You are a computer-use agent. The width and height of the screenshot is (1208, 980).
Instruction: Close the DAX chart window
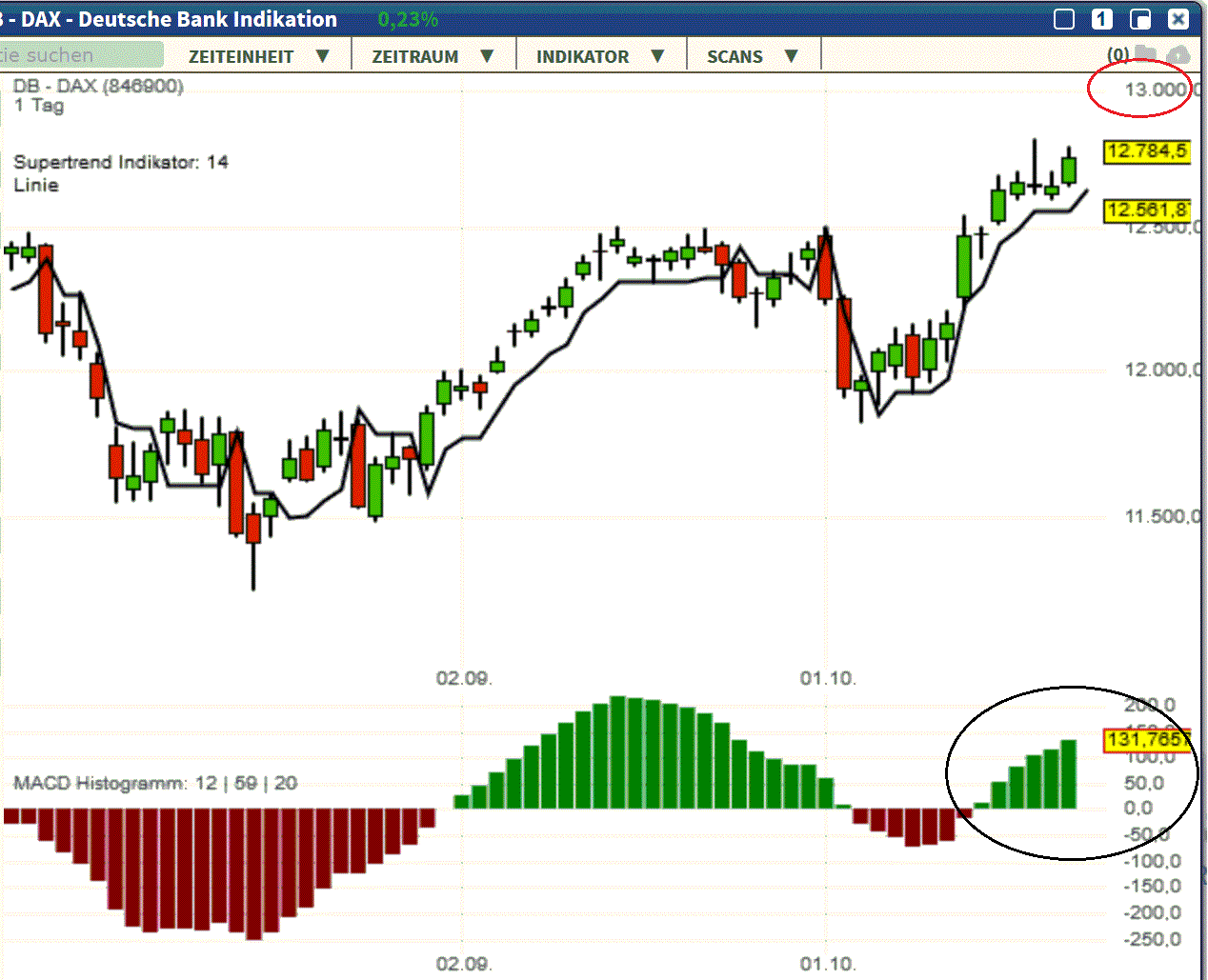coord(1178,19)
